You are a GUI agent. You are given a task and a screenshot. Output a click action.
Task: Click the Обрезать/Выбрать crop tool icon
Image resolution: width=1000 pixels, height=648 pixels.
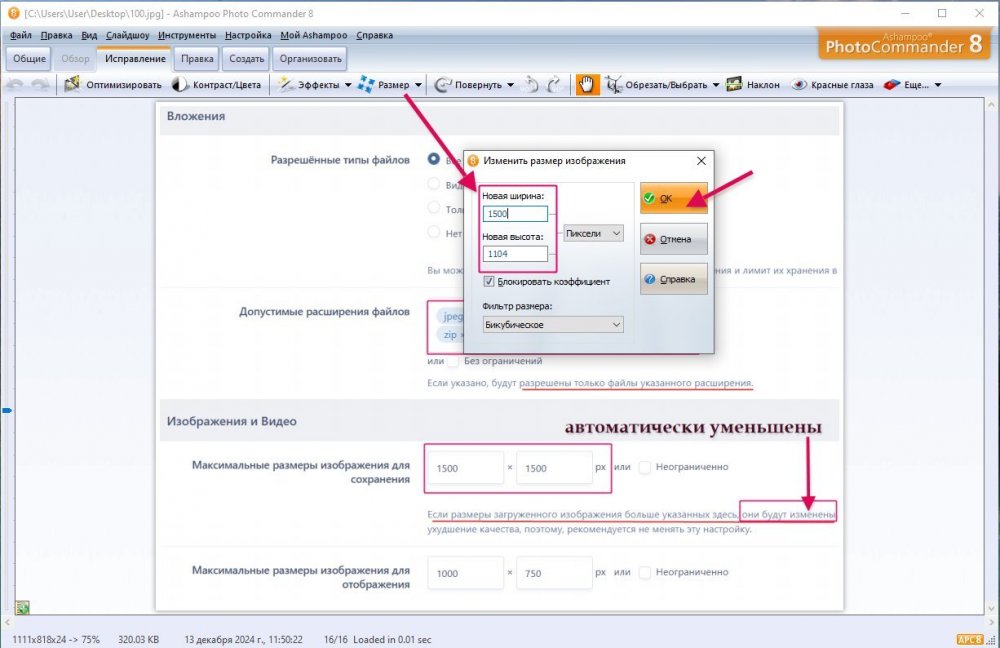coord(614,85)
